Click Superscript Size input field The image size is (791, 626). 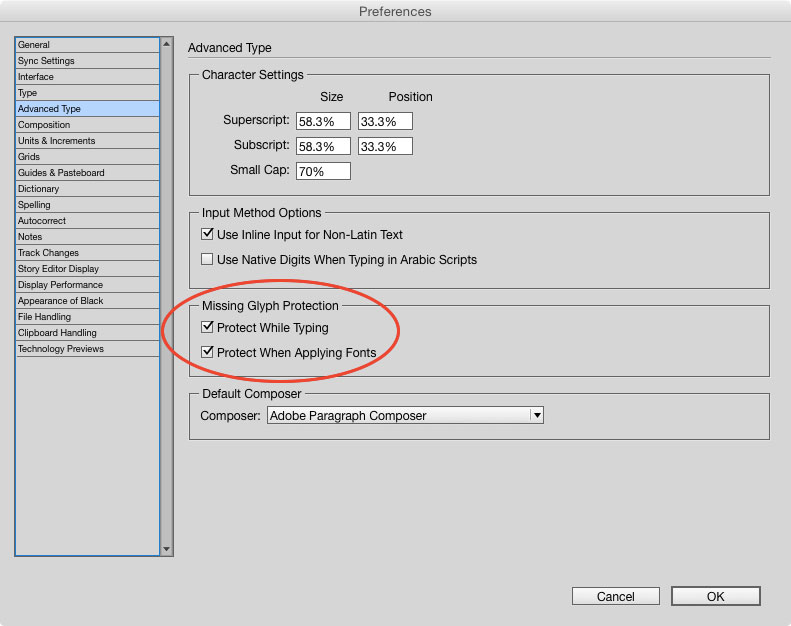click(323, 121)
